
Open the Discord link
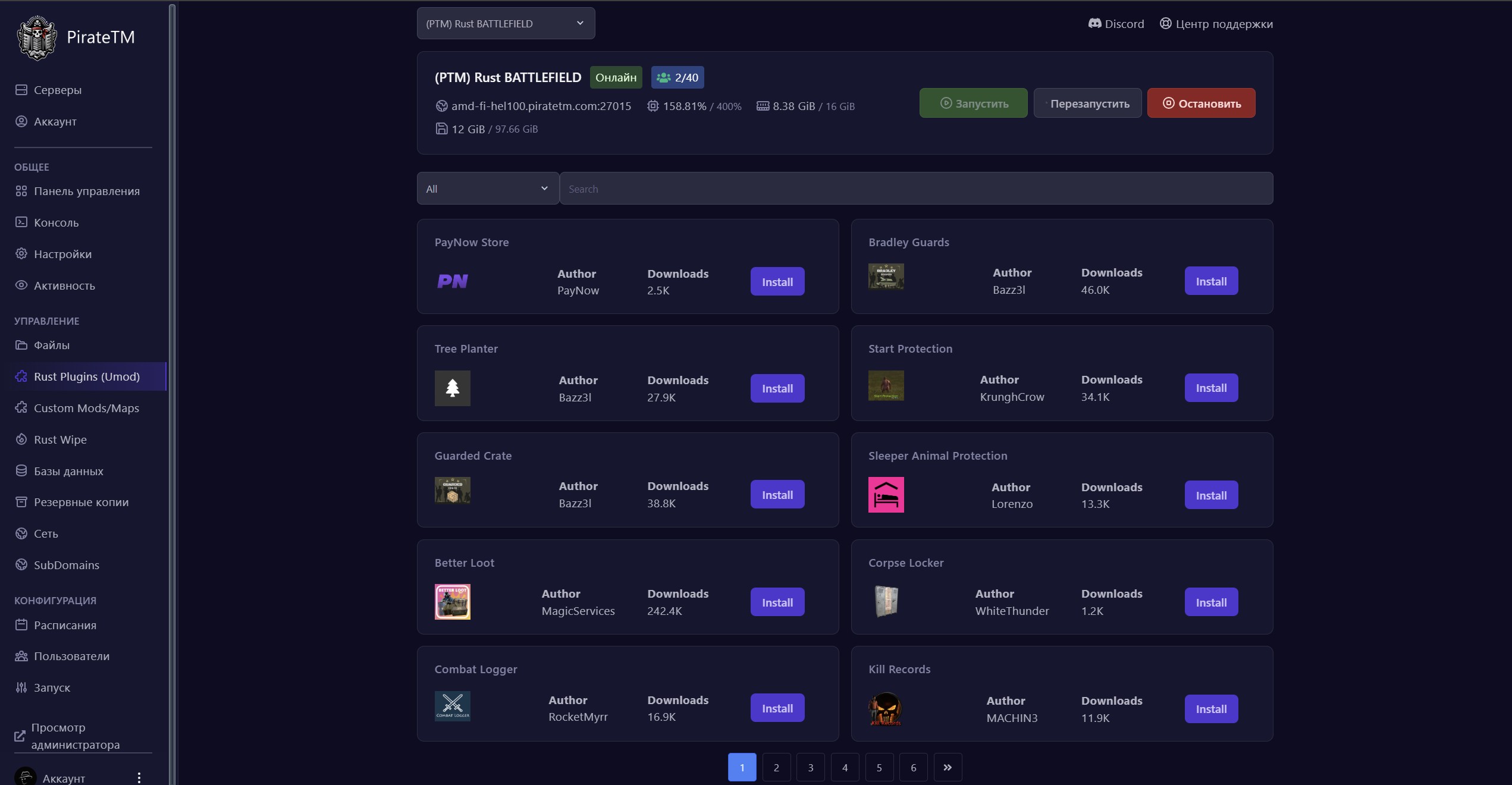click(1116, 24)
